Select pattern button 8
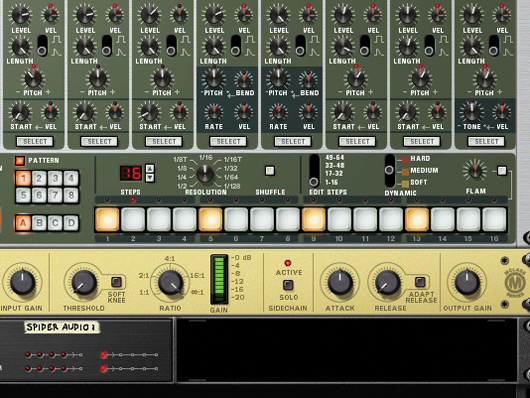 71,195
